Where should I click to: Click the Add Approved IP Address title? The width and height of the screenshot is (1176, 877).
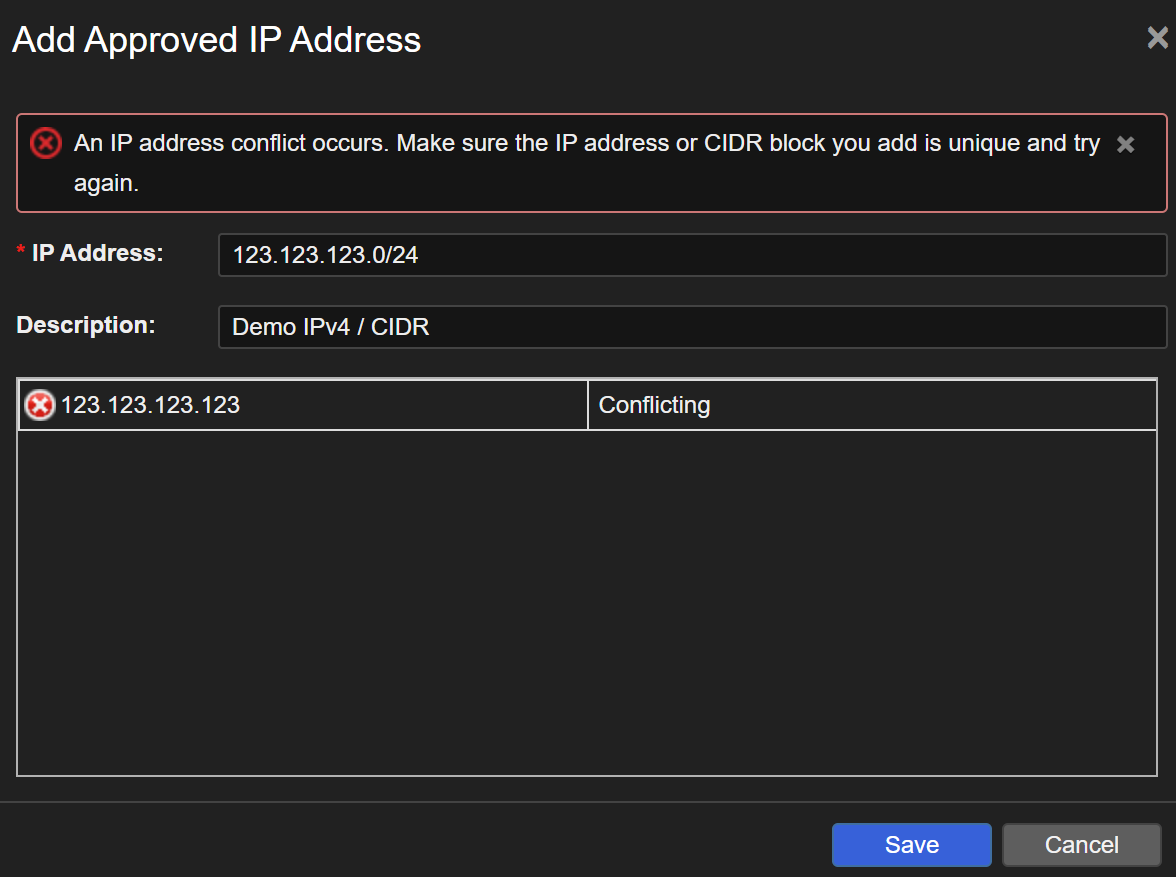pos(216,40)
